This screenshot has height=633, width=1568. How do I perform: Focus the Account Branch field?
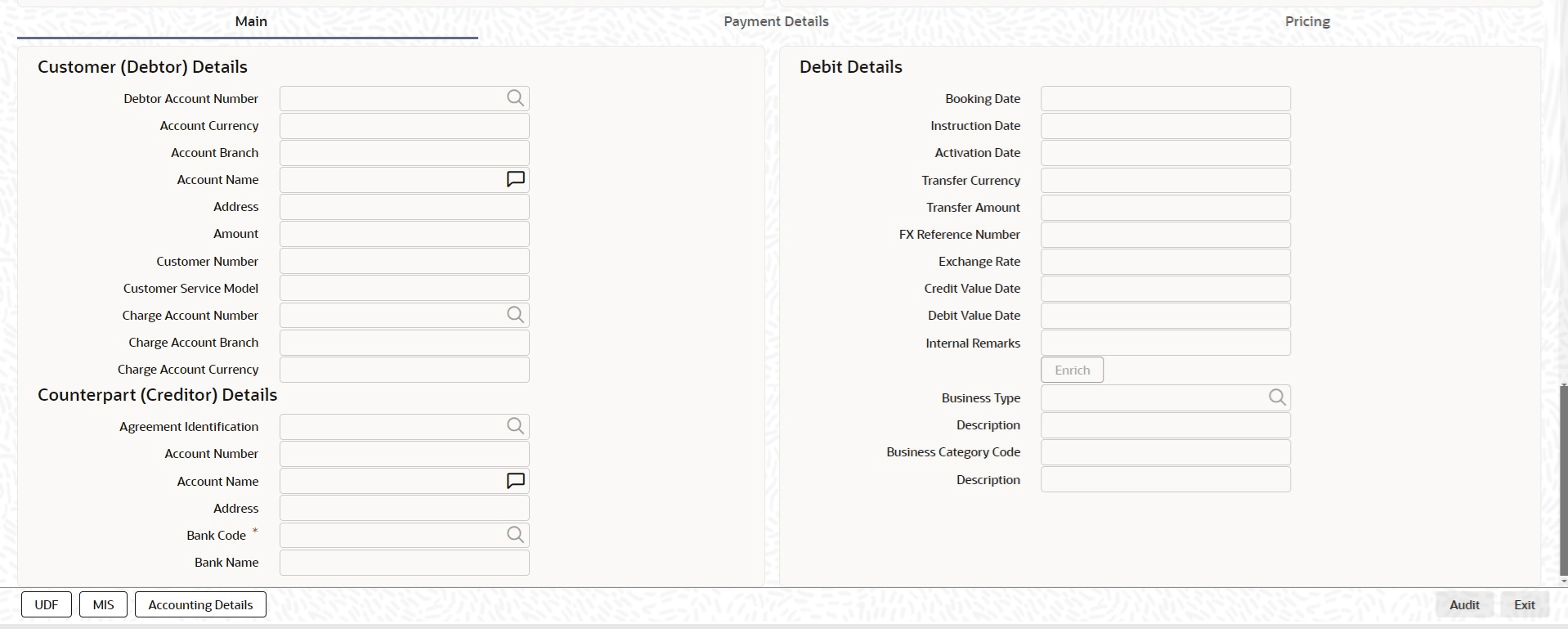pos(405,152)
